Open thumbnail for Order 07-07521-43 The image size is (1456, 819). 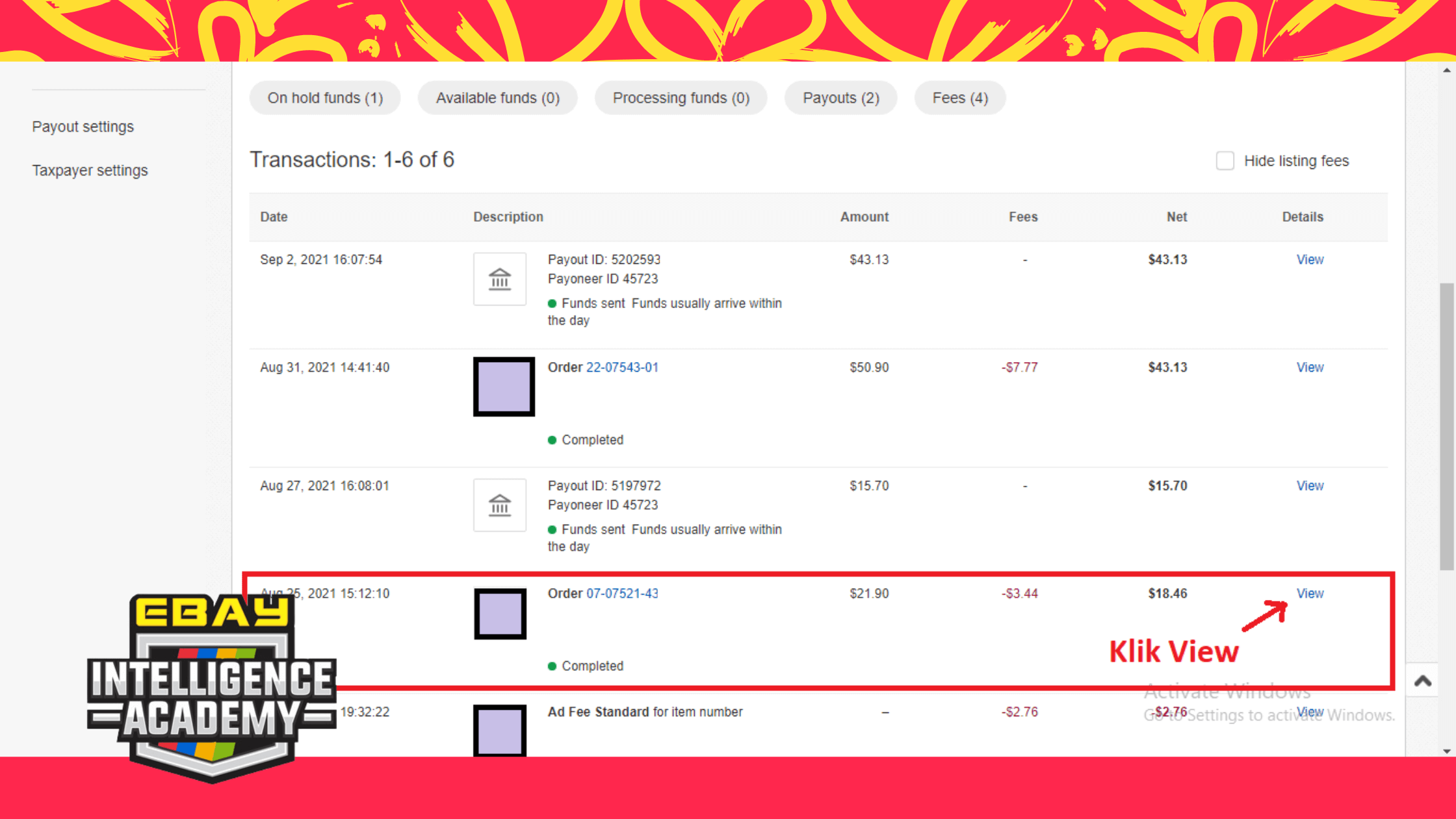click(500, 614)
